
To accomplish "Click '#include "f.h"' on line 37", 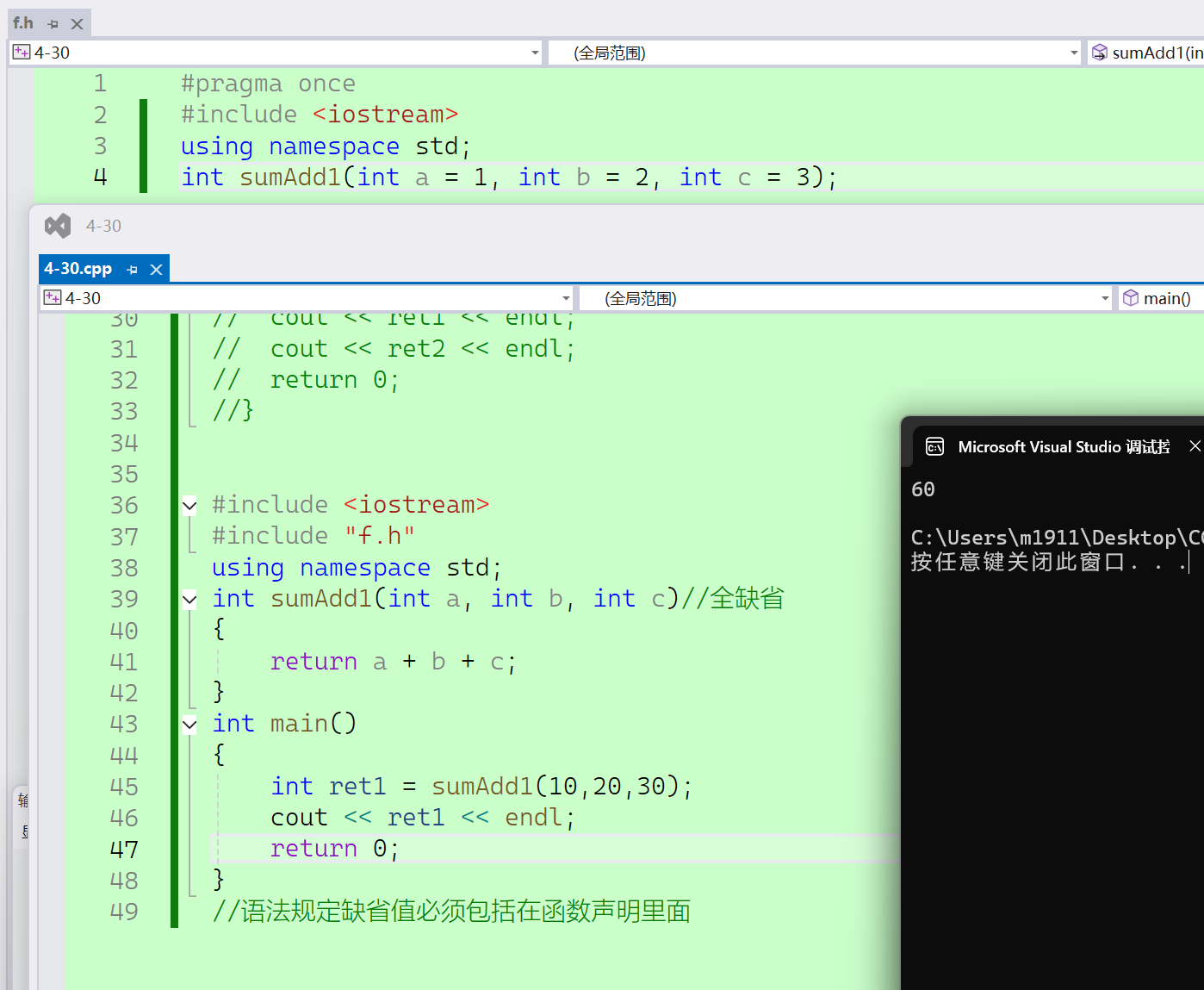I will coord(313,536).
